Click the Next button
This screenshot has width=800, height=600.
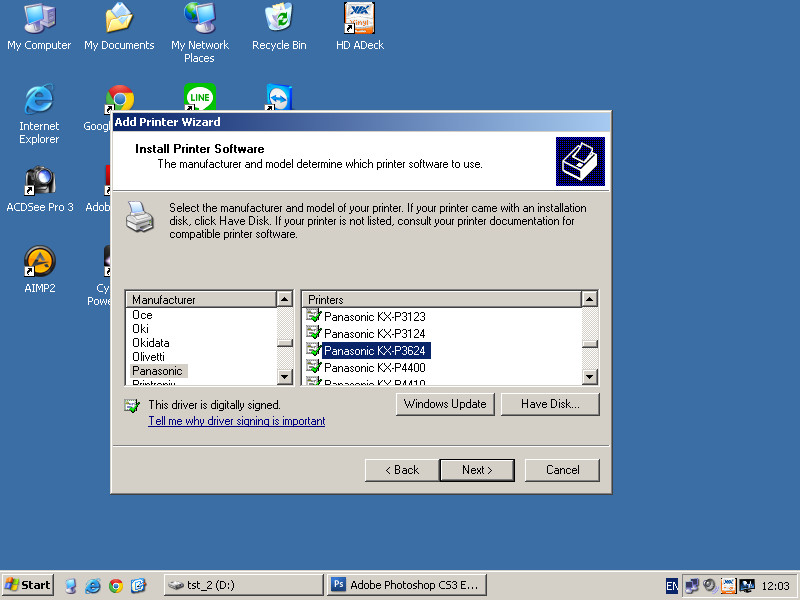pos(477,470)
